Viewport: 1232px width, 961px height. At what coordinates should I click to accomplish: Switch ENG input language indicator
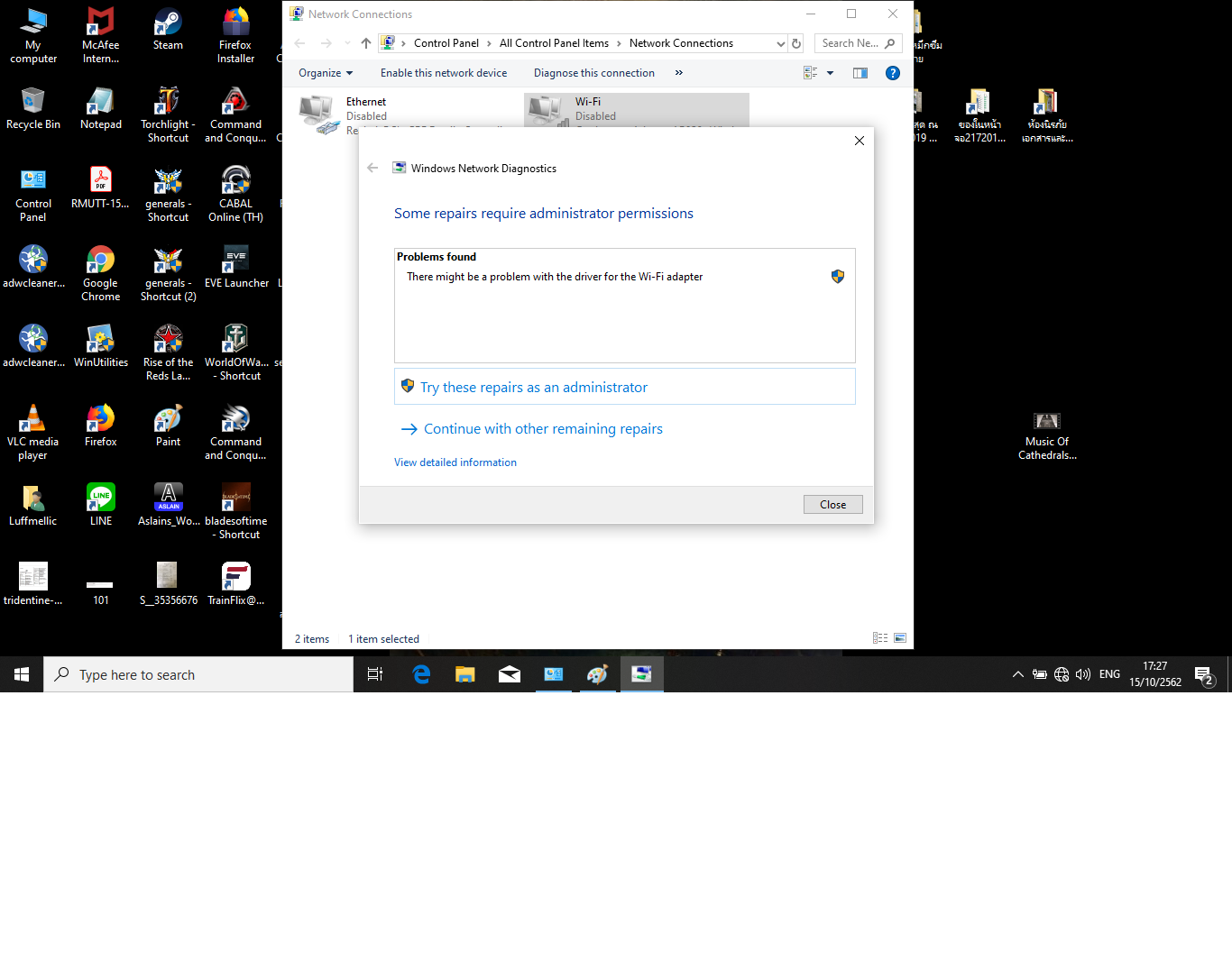(1109, 674)
